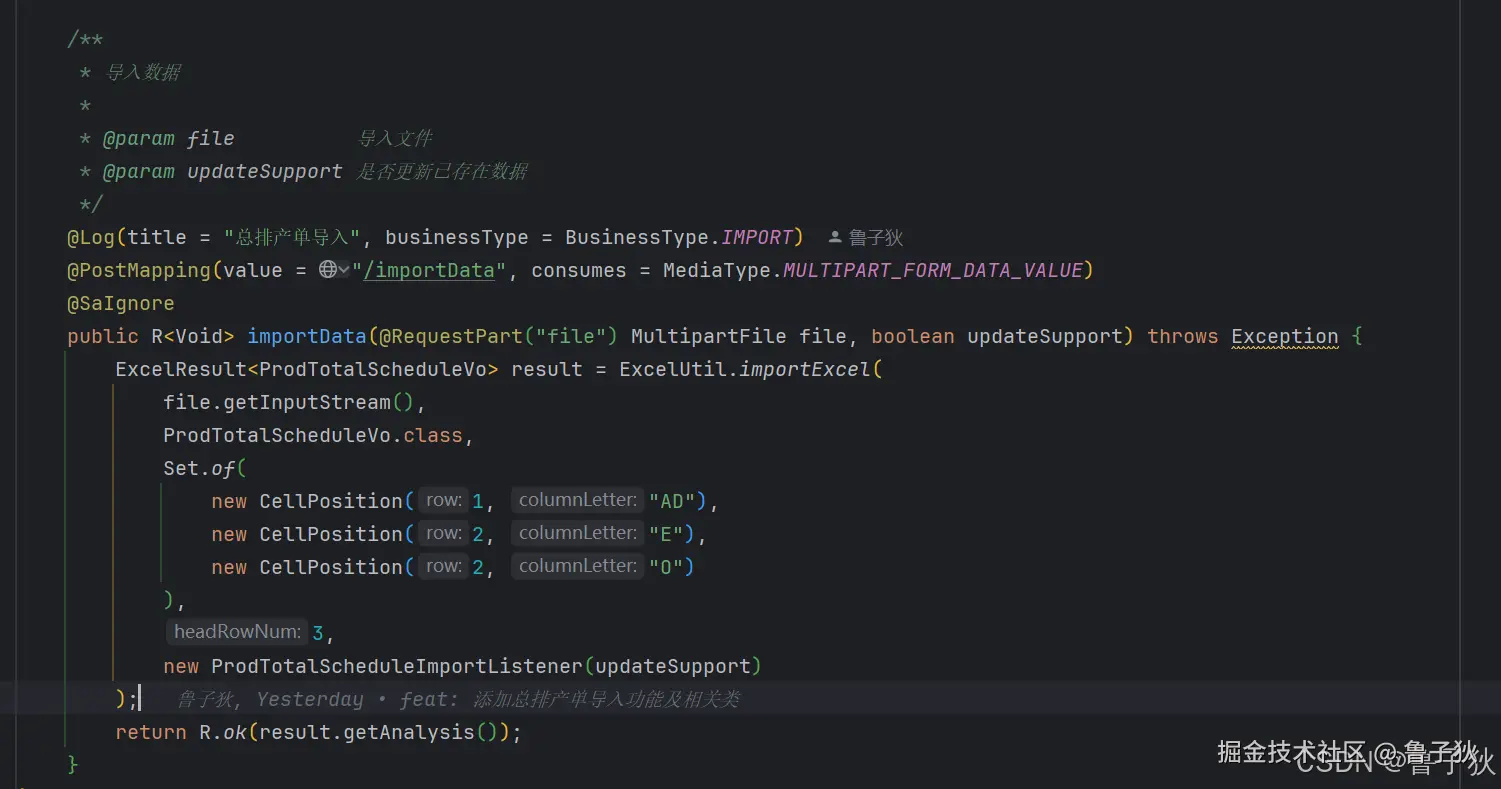The width and height of the screenshot is (1501, 789).
Task: Click the ExcelUtil class reference
Action: pyautogui.click(x=673, y=369)
